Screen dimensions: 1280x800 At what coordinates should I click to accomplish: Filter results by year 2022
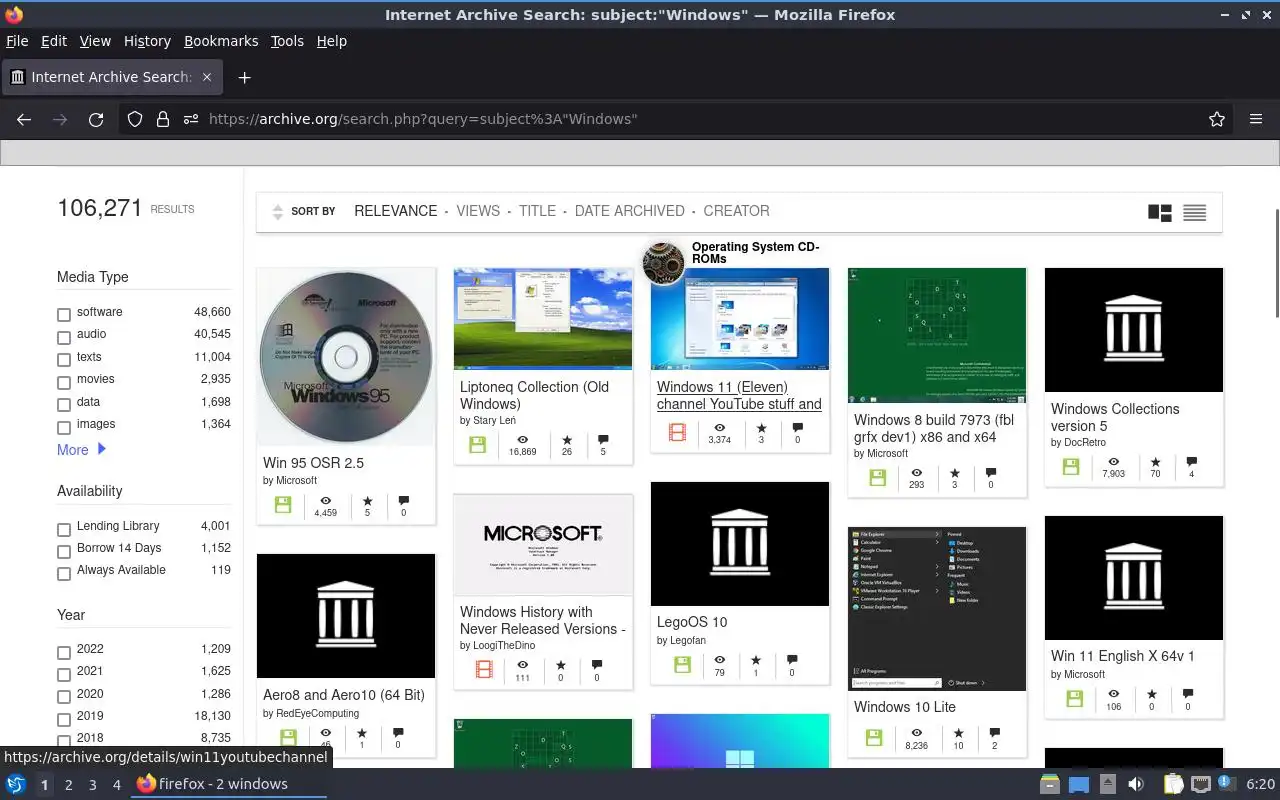tap(64, 652)
